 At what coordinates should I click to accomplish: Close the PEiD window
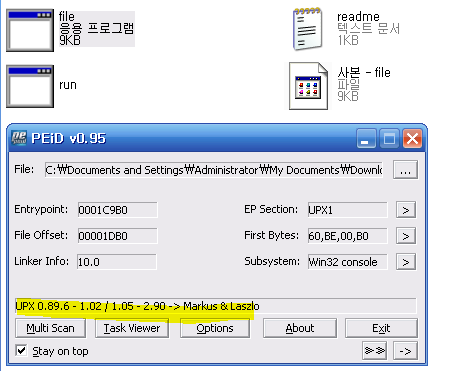(x=412, y=138)
